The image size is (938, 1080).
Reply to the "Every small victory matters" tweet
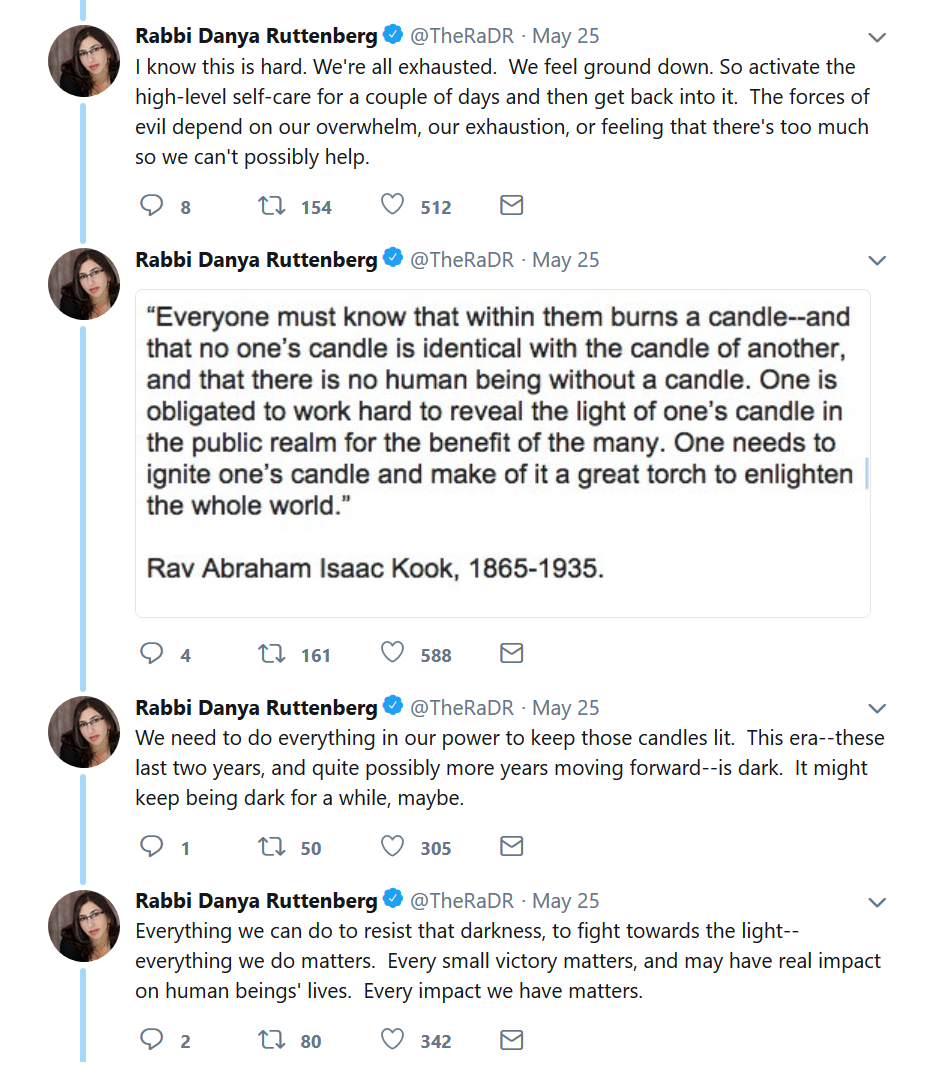(152, 1040)
